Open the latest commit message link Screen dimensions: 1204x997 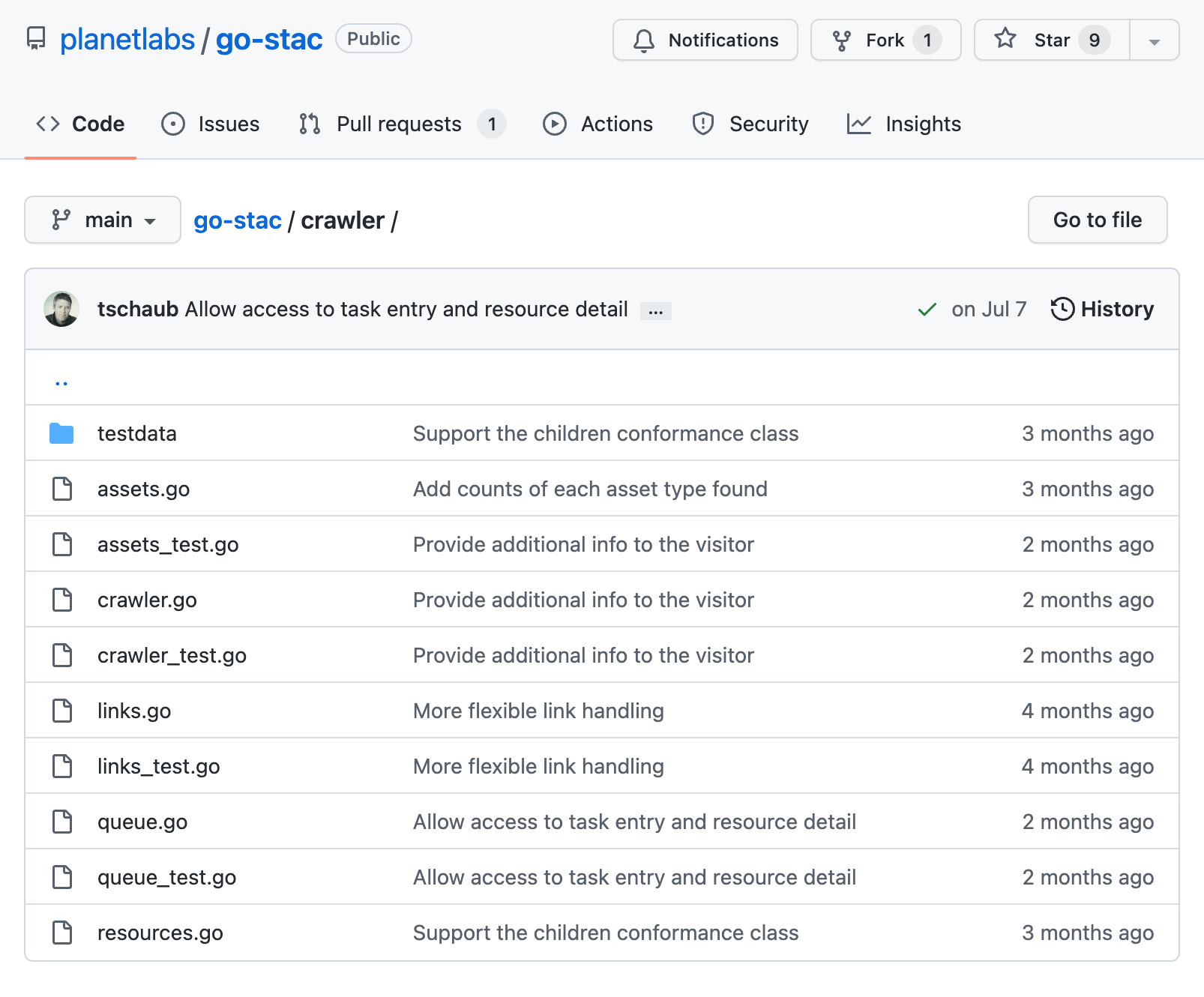click(x=406, y=309)
